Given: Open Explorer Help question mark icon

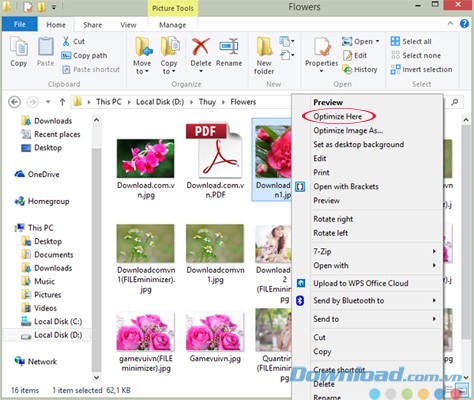Looking at the screenshot, I should pyautogui.click(x=464, y=23).
